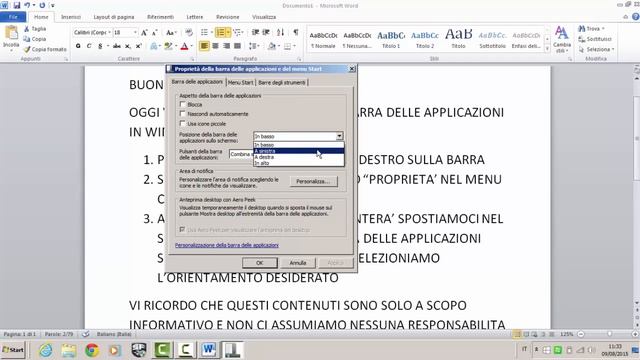The width and height of the screenshot is (640, 360).
Task: Click the OK button in properties dialog
Action: point(260,262)
